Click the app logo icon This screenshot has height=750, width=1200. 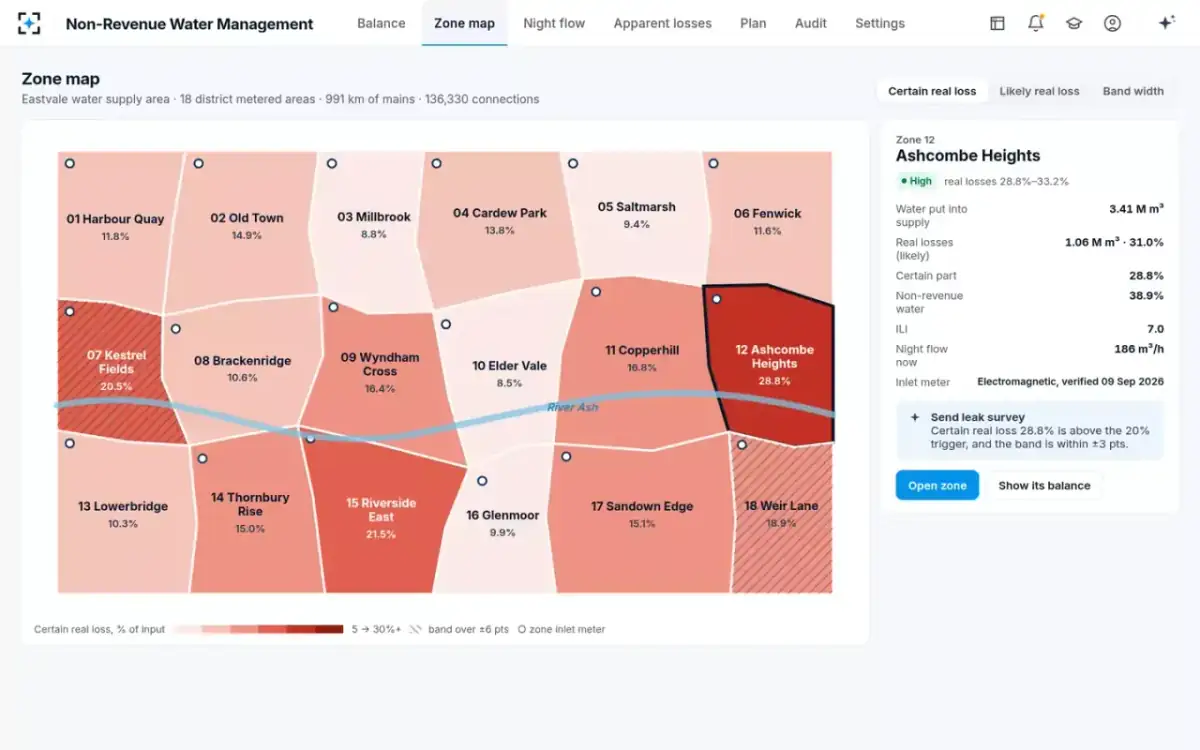tap(30, 23)
